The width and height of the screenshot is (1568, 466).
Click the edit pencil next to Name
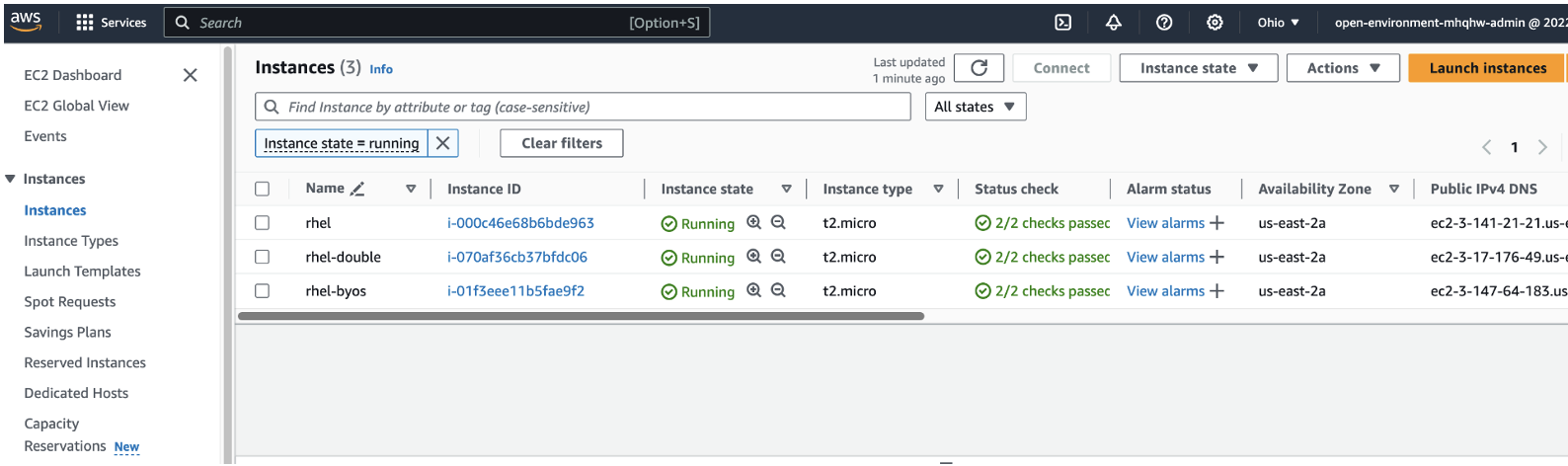pos(357,189)
